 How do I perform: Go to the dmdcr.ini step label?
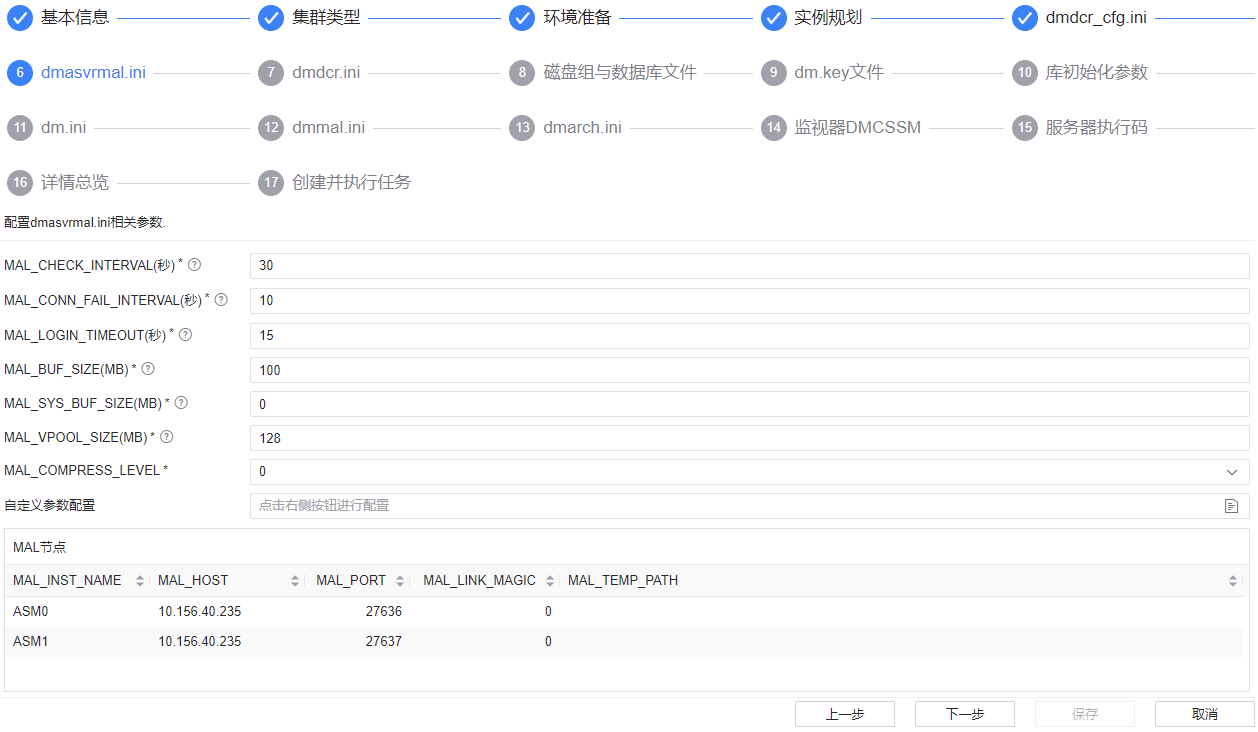pos(326,73)
